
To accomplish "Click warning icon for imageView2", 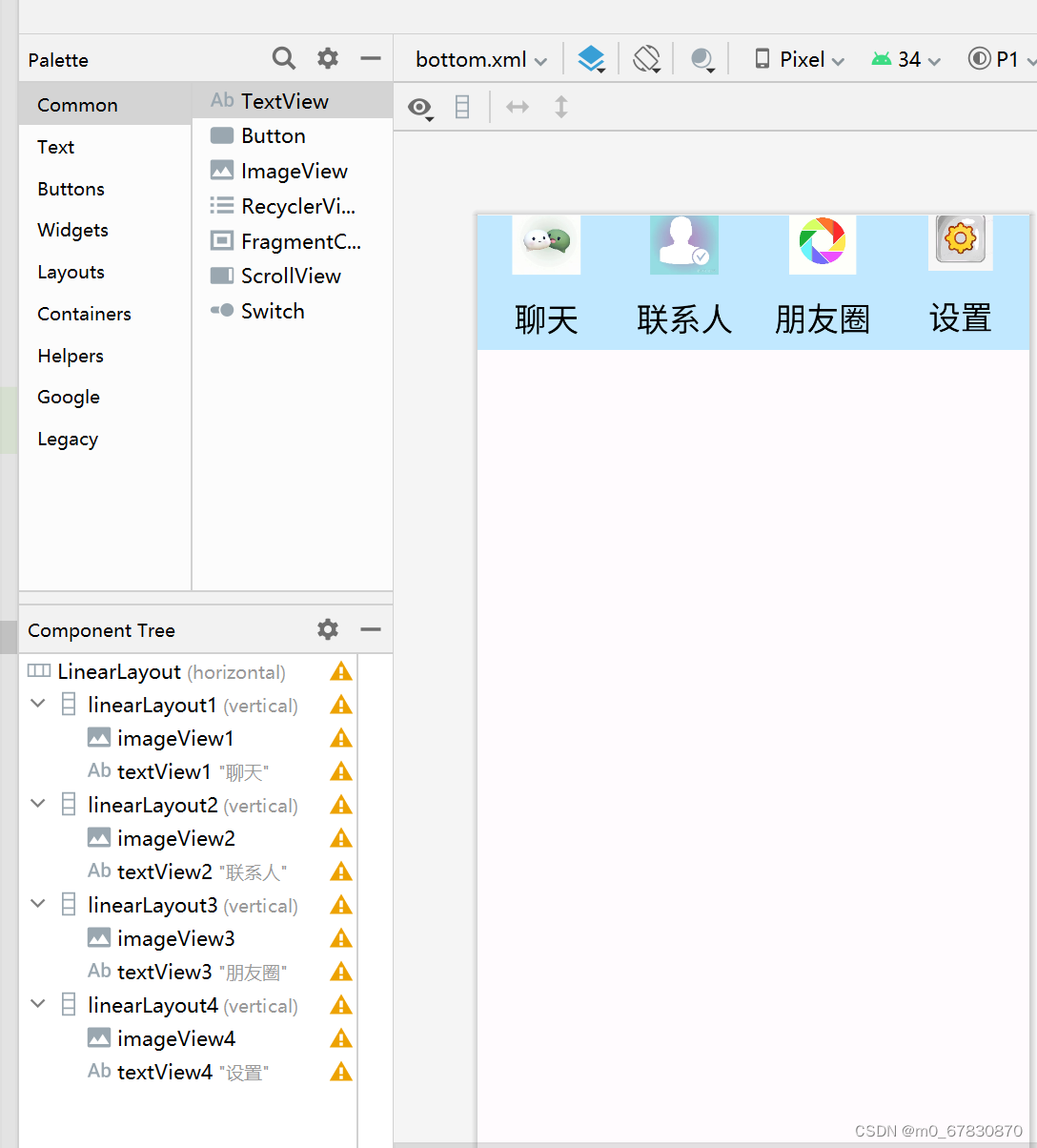I will 341,839.
